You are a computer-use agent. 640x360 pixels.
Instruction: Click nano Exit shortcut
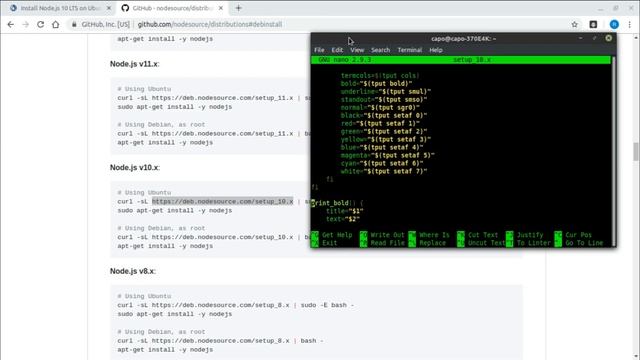325,243
